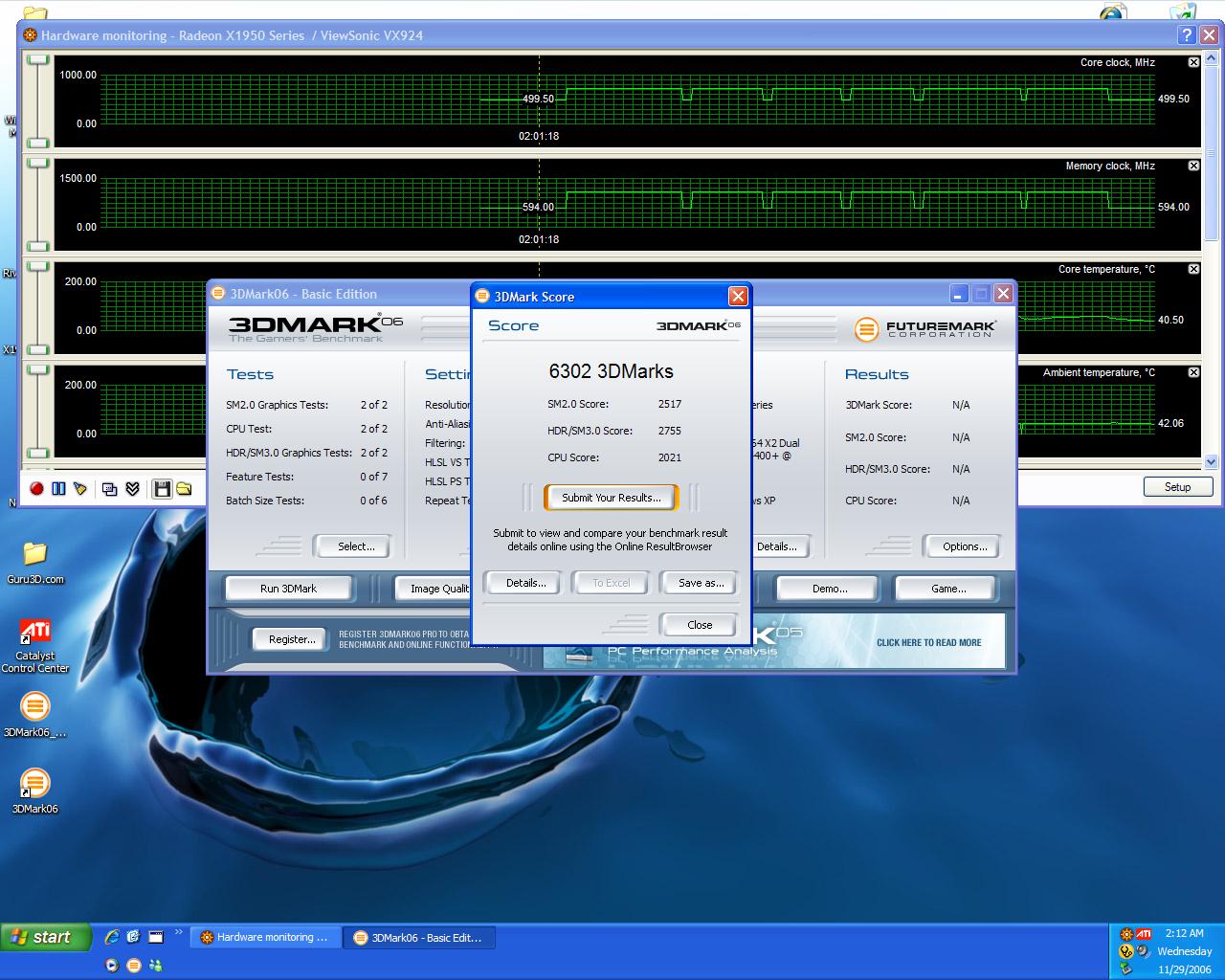Click the 3DMark orange quick launch icon
The height and width of the screenshot is (980, 1225).
(x=134, y=965)
